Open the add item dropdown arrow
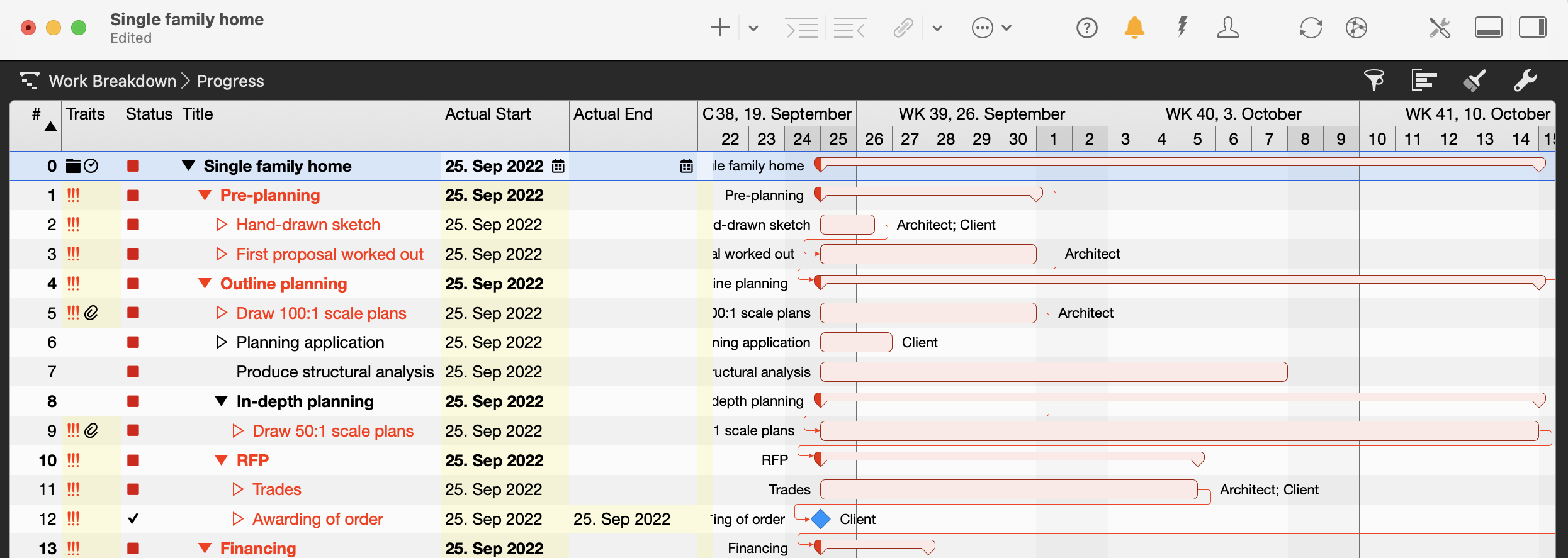1568x558 pixels. click(x=753, y=28)
